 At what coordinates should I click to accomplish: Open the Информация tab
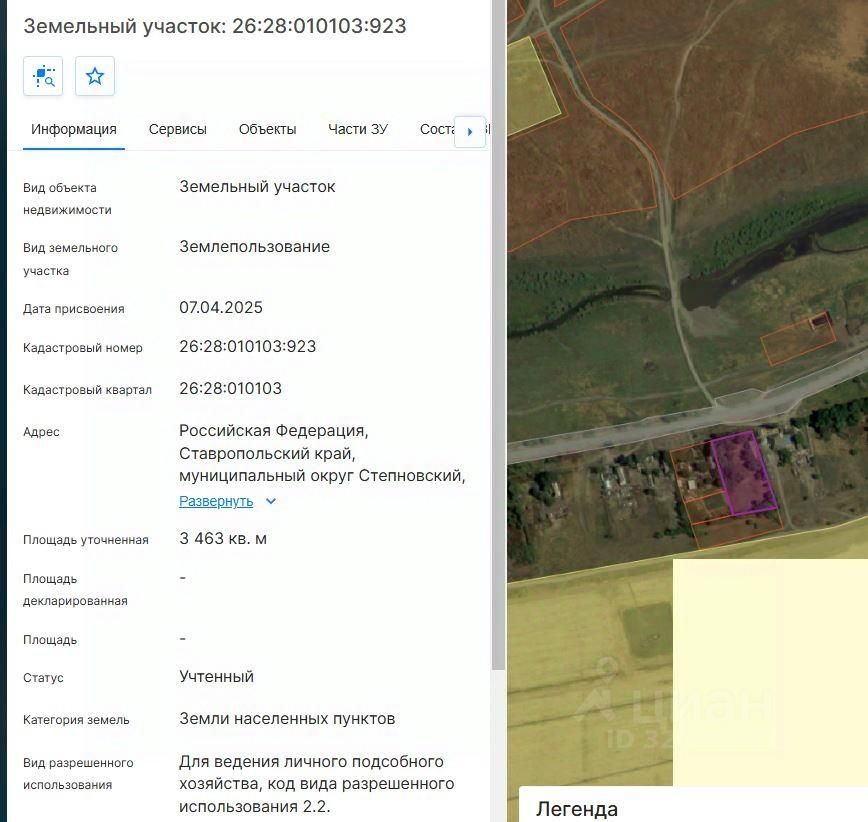[74, 129]
